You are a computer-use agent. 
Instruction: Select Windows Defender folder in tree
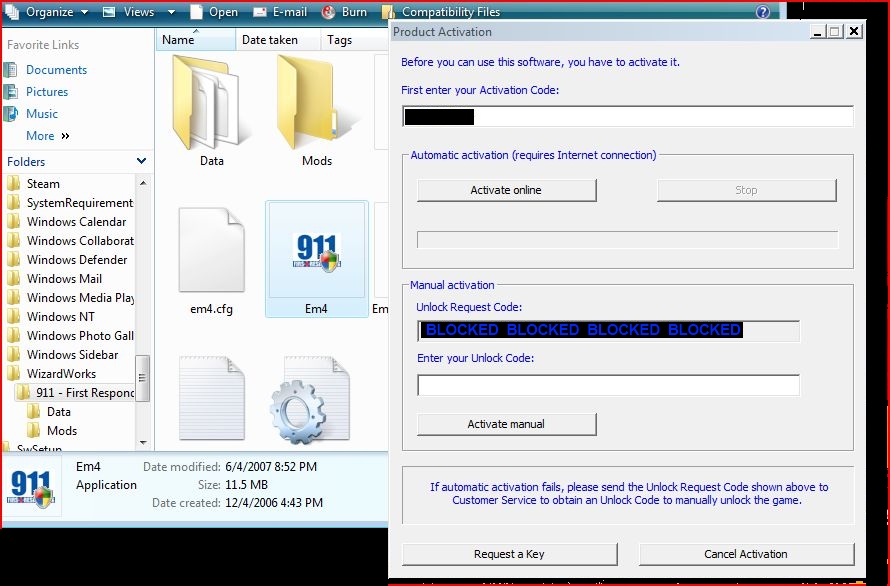(x=77, y=260)
